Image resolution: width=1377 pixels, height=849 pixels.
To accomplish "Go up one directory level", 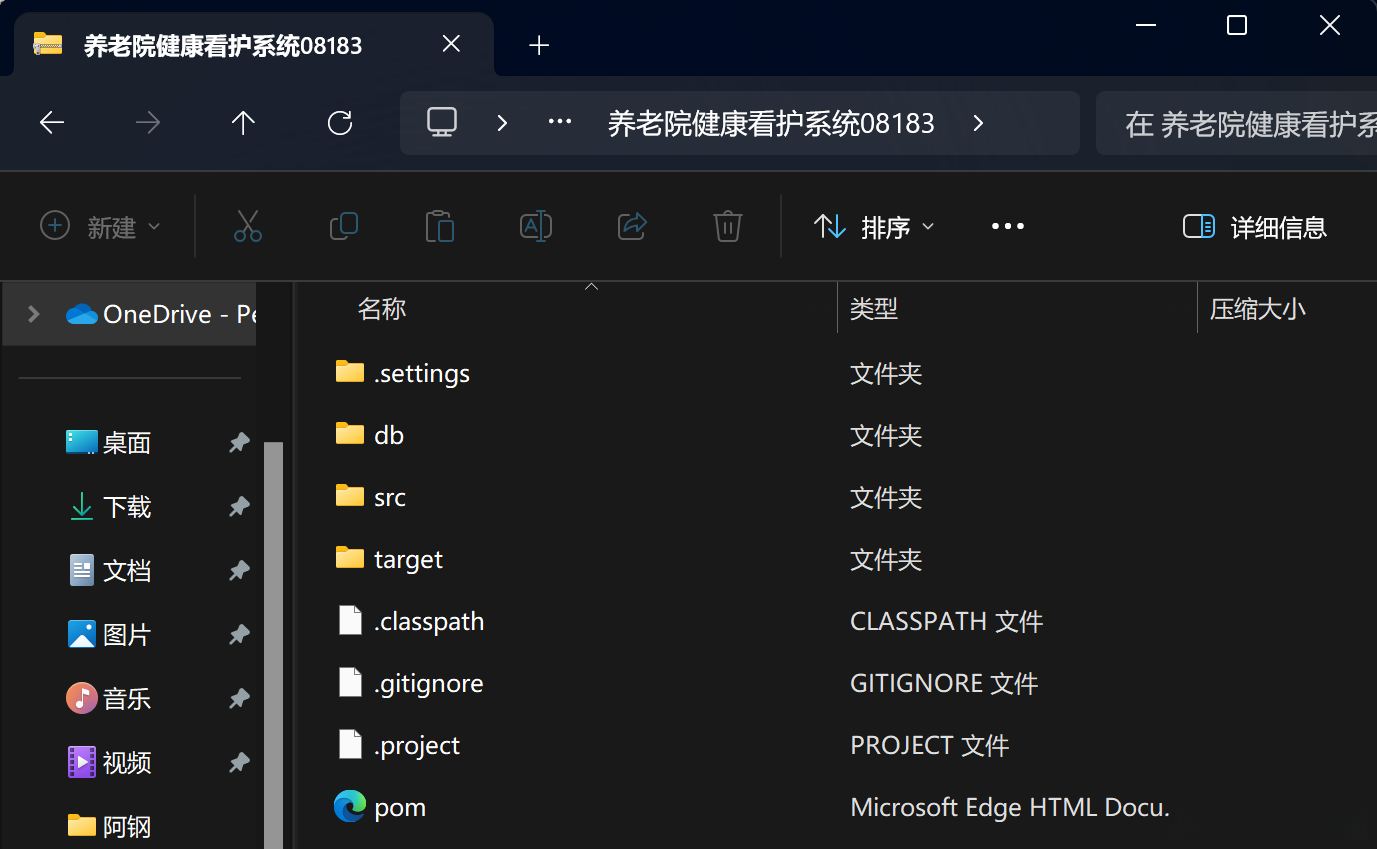I will 243,123.
